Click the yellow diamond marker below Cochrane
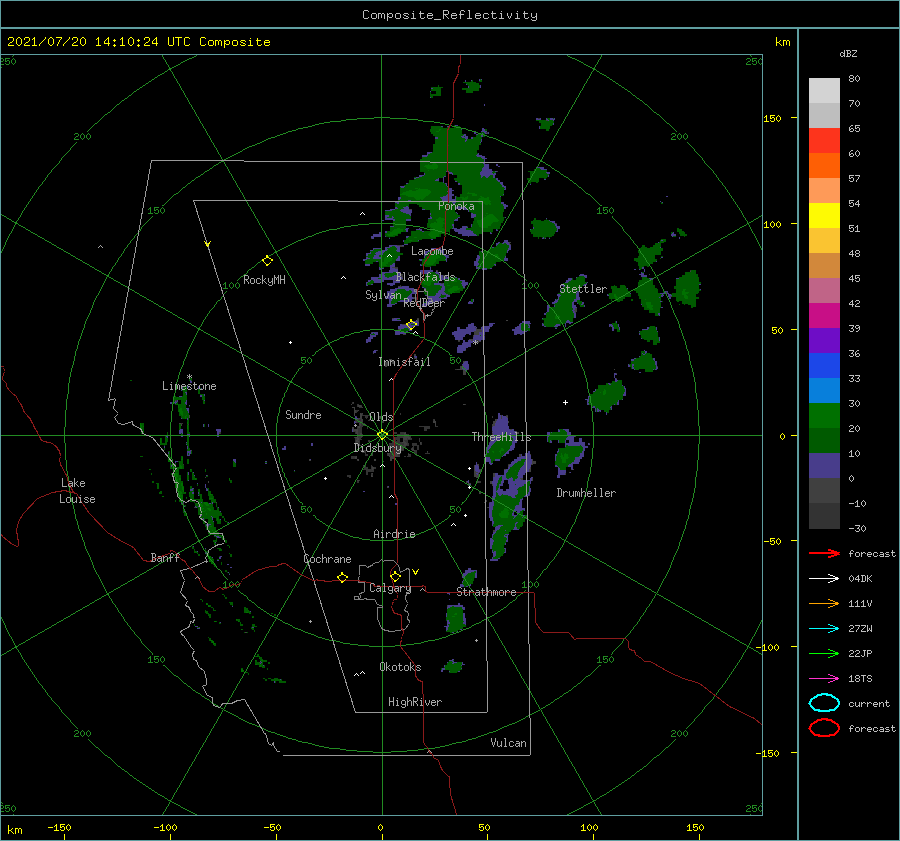The width and height of the screenshot is (900, 841). (x=342, y=578)
